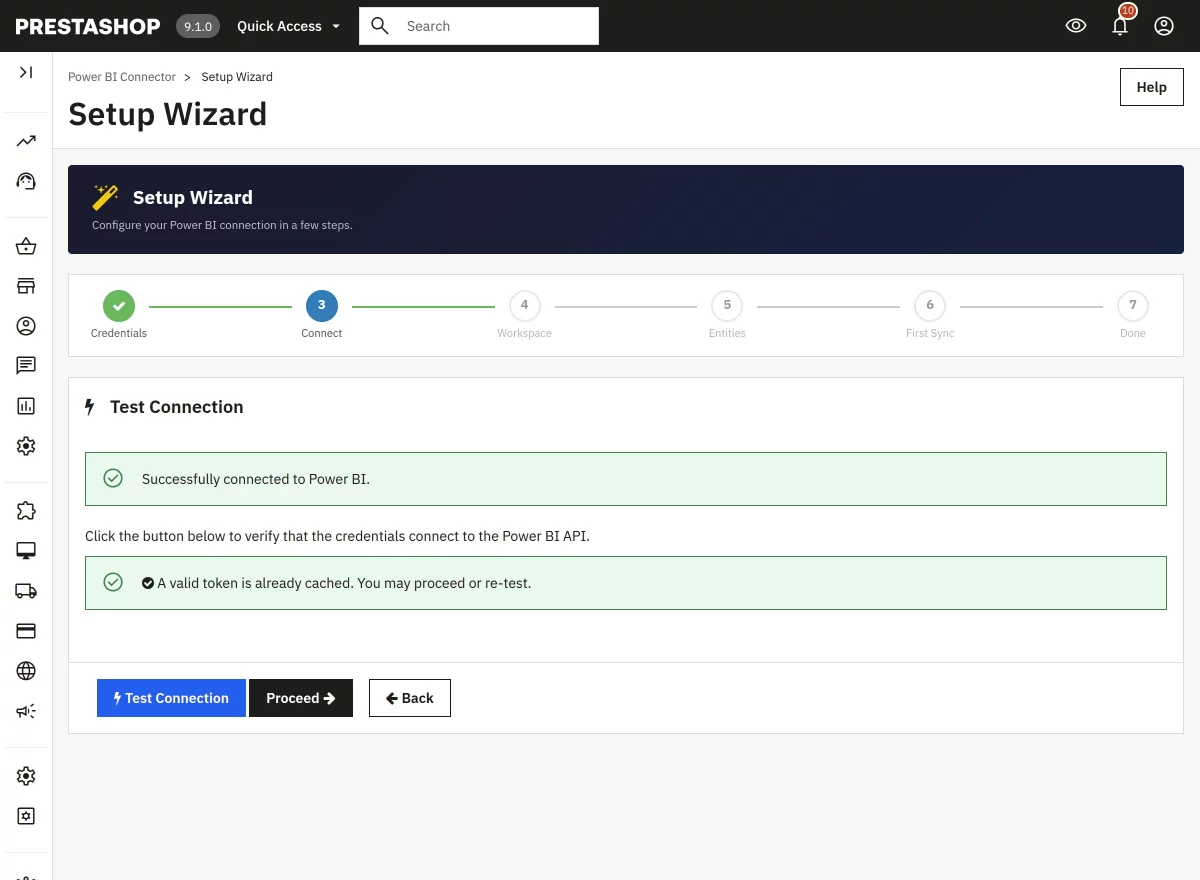Open Marketing megaphone icon in sidebar
This screenshot has width=1200, height=880.
tap(26, 711)
